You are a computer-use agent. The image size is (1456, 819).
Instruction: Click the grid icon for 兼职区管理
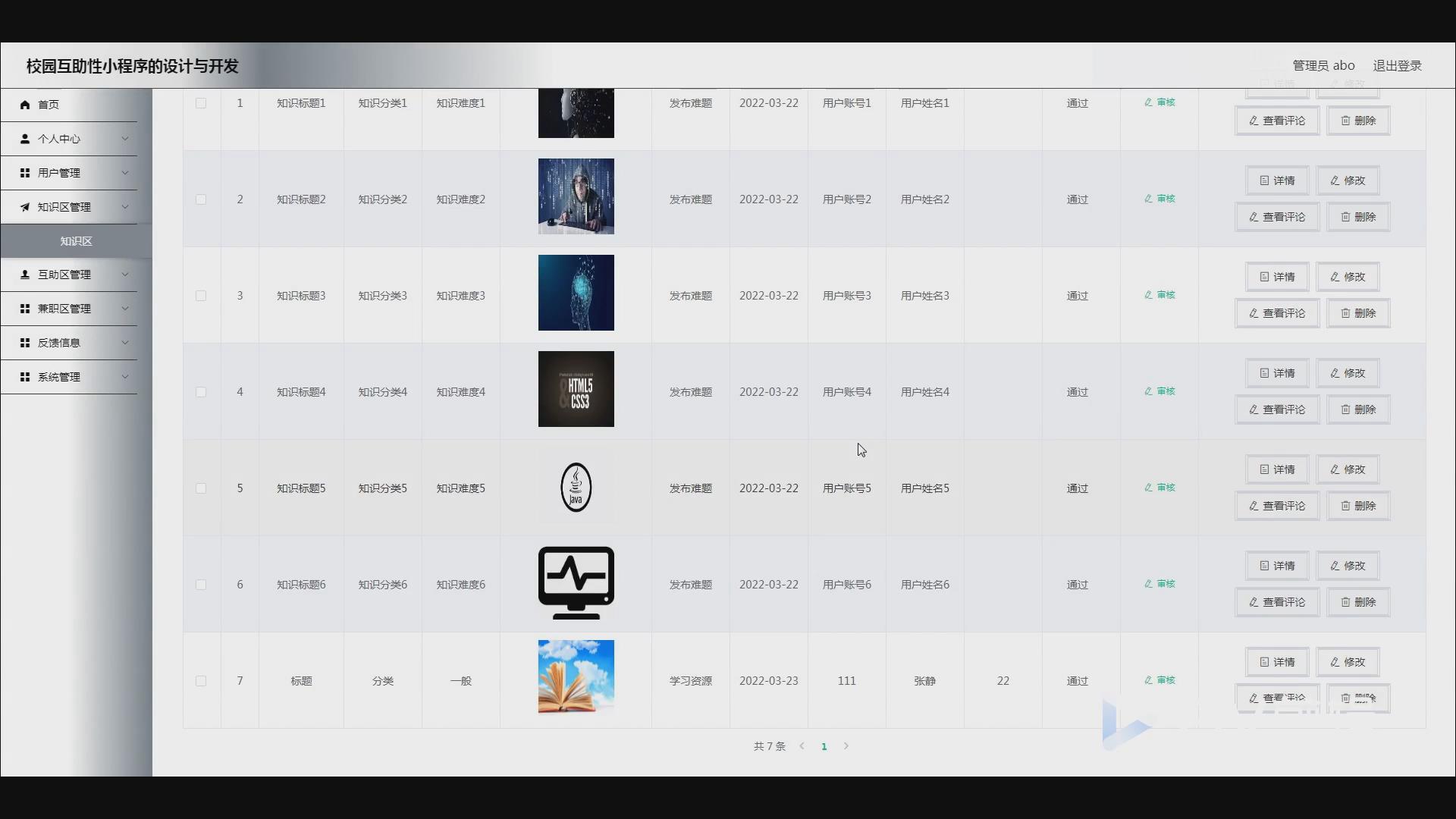point(25,309)
